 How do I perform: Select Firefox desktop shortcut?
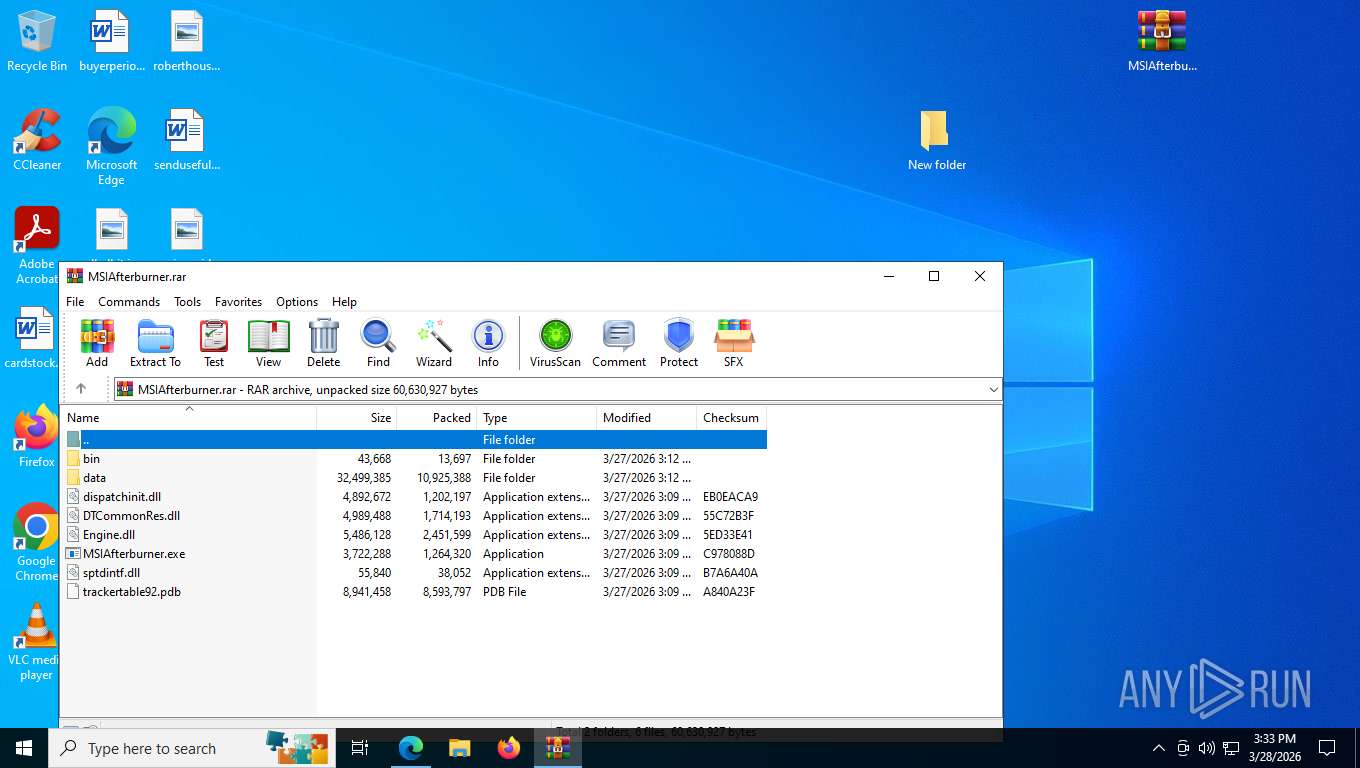coord(37,437)
